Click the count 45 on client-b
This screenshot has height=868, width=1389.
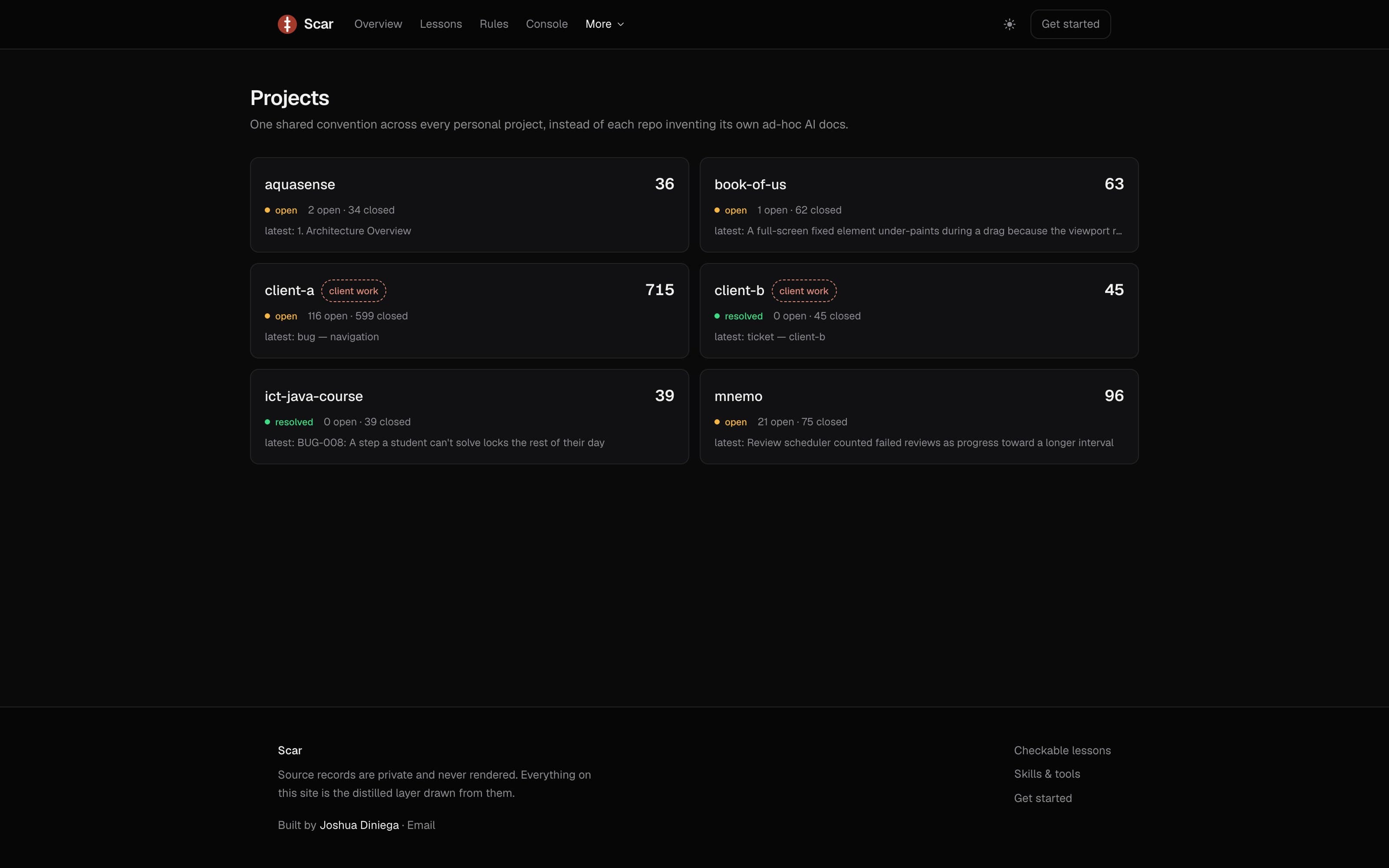click(x=1114, y=290)
